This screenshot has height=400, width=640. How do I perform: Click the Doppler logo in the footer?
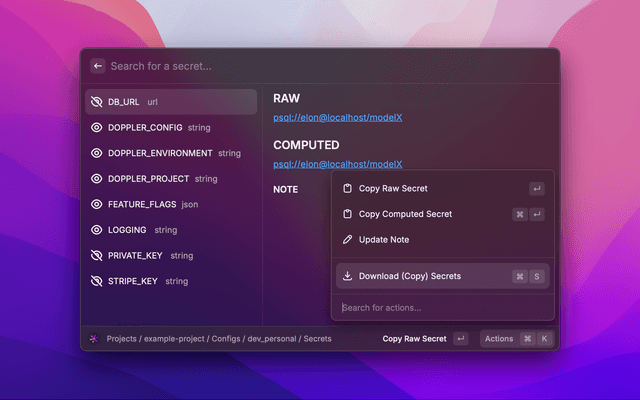coord(94,339)
